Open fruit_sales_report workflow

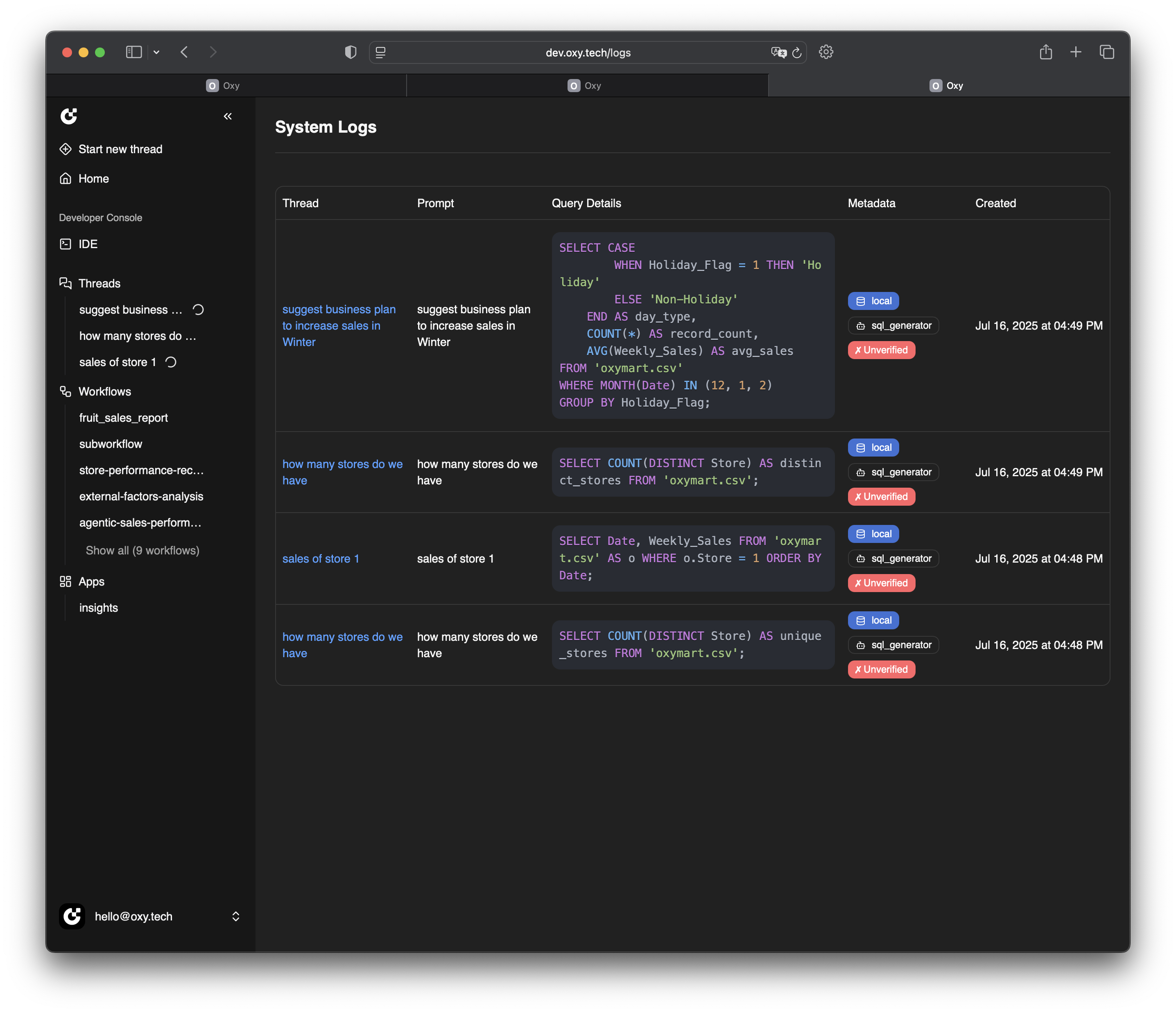pos(124,418)
